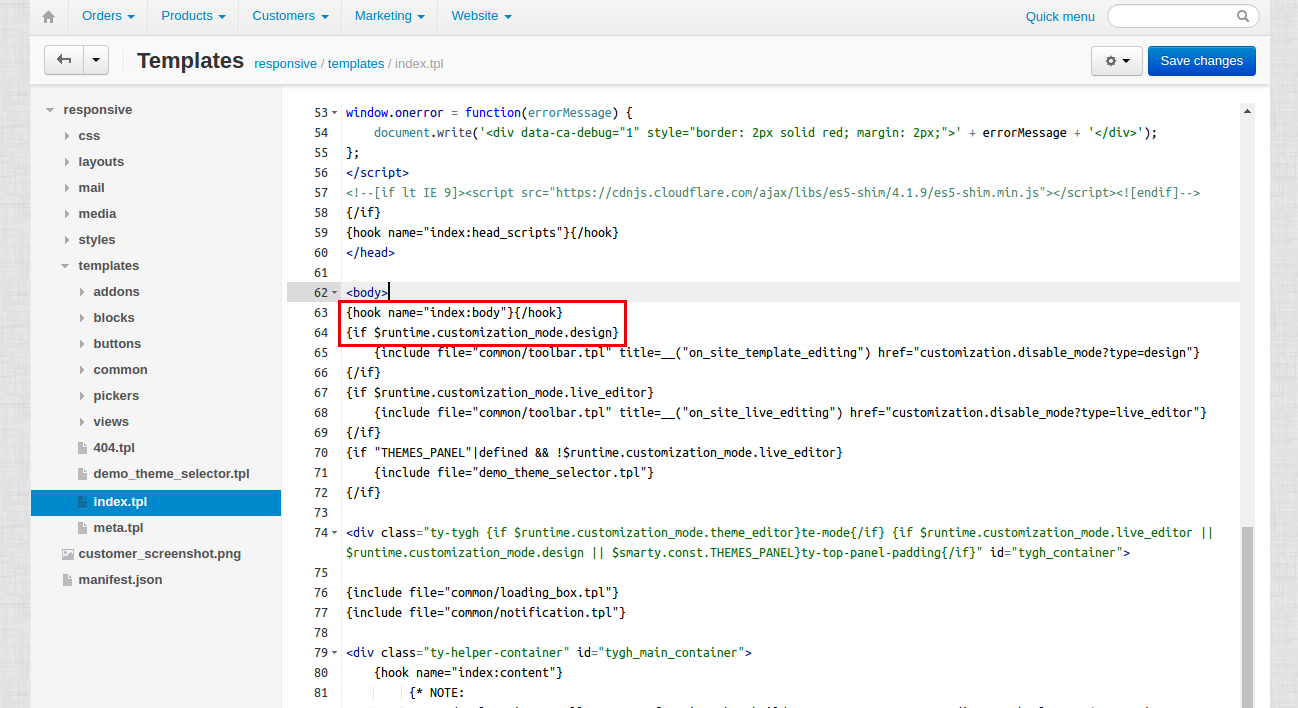Open the Website menu
Image resolution: width=1298 pixels, height=708 pixels.
(x=481, y=16)
